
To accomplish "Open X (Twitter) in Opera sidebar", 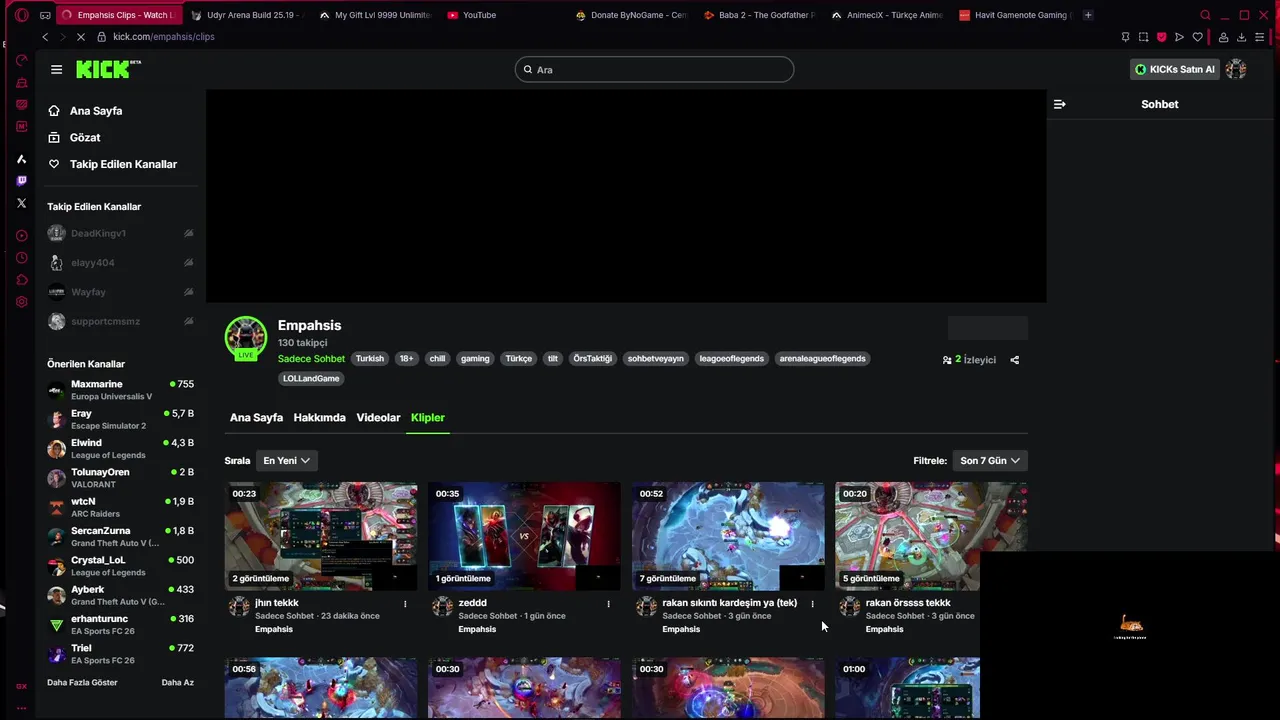I will pos(22,203).
